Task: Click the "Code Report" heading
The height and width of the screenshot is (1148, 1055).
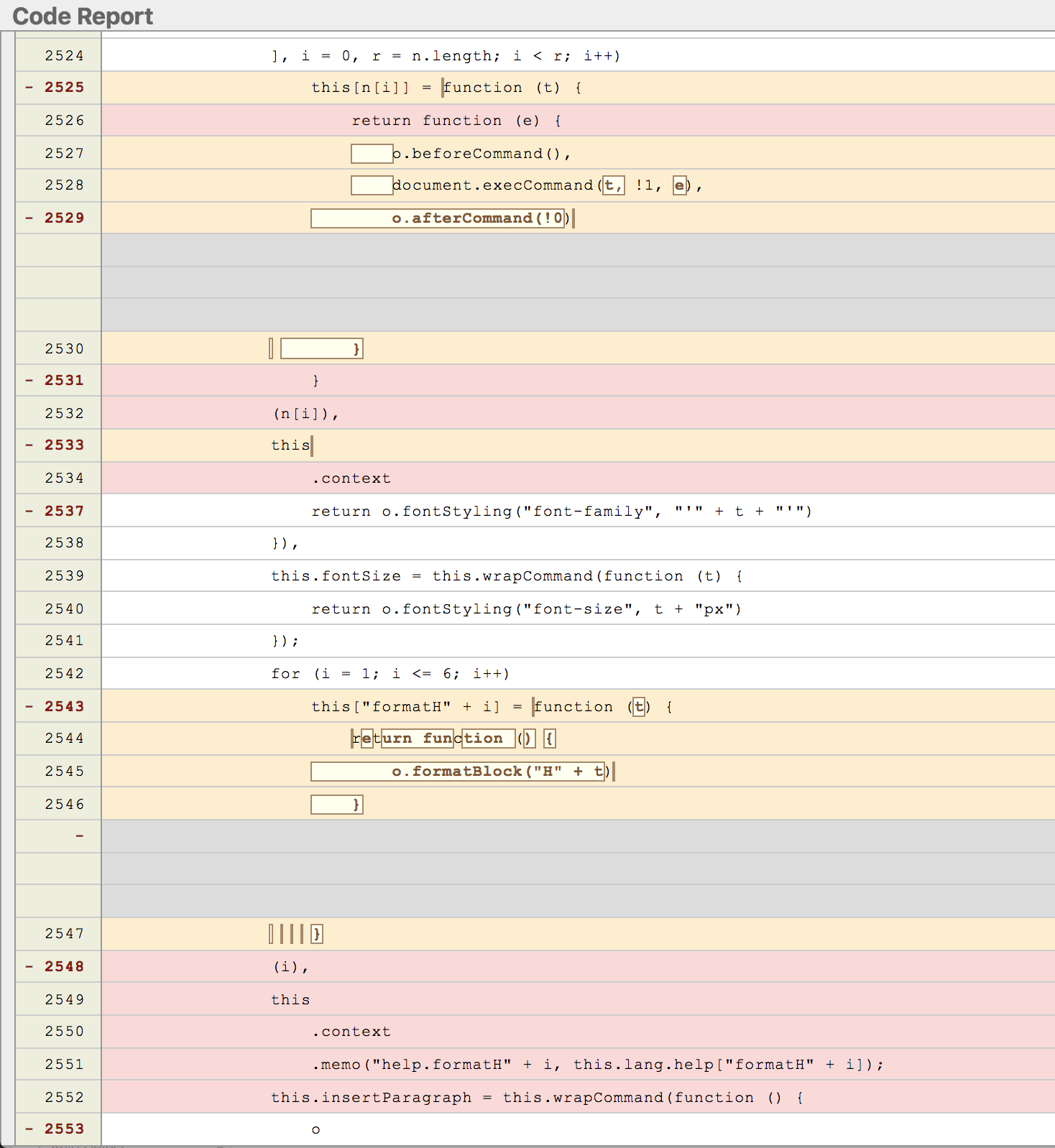Action: point(83,16)
